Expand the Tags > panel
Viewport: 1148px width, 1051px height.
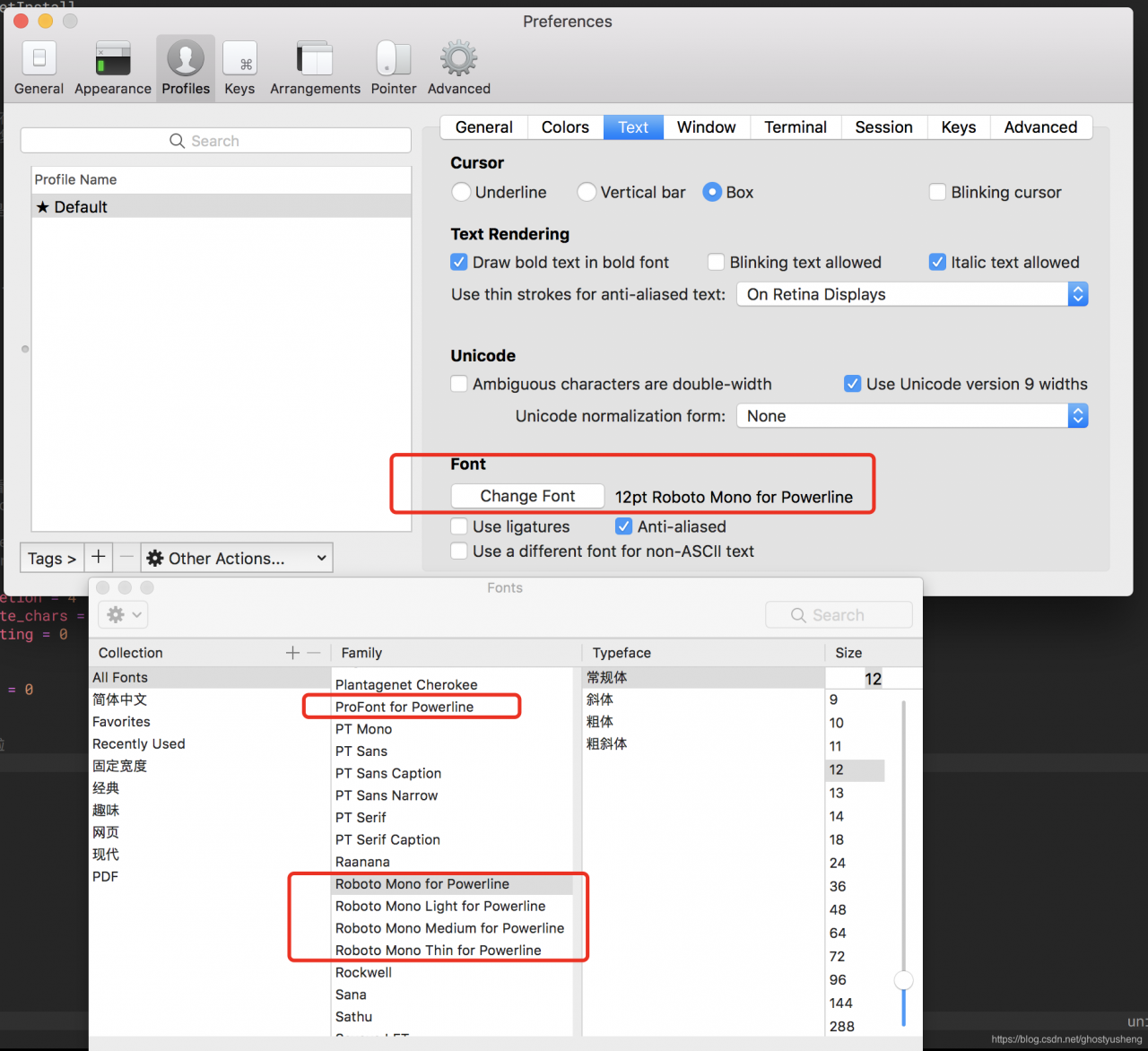tap(52, 558)
